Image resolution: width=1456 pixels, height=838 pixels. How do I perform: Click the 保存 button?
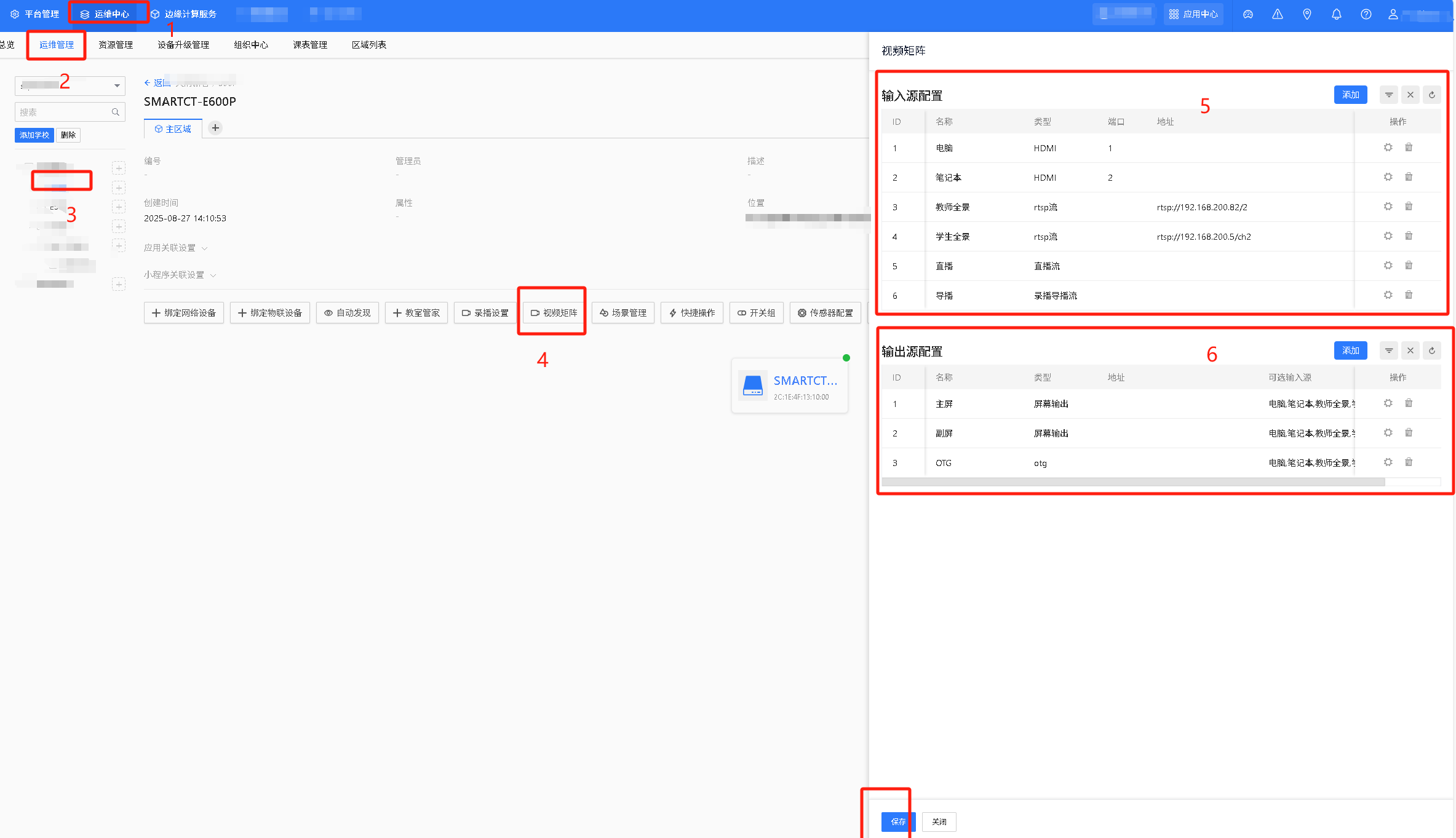(x=897, y=821)
